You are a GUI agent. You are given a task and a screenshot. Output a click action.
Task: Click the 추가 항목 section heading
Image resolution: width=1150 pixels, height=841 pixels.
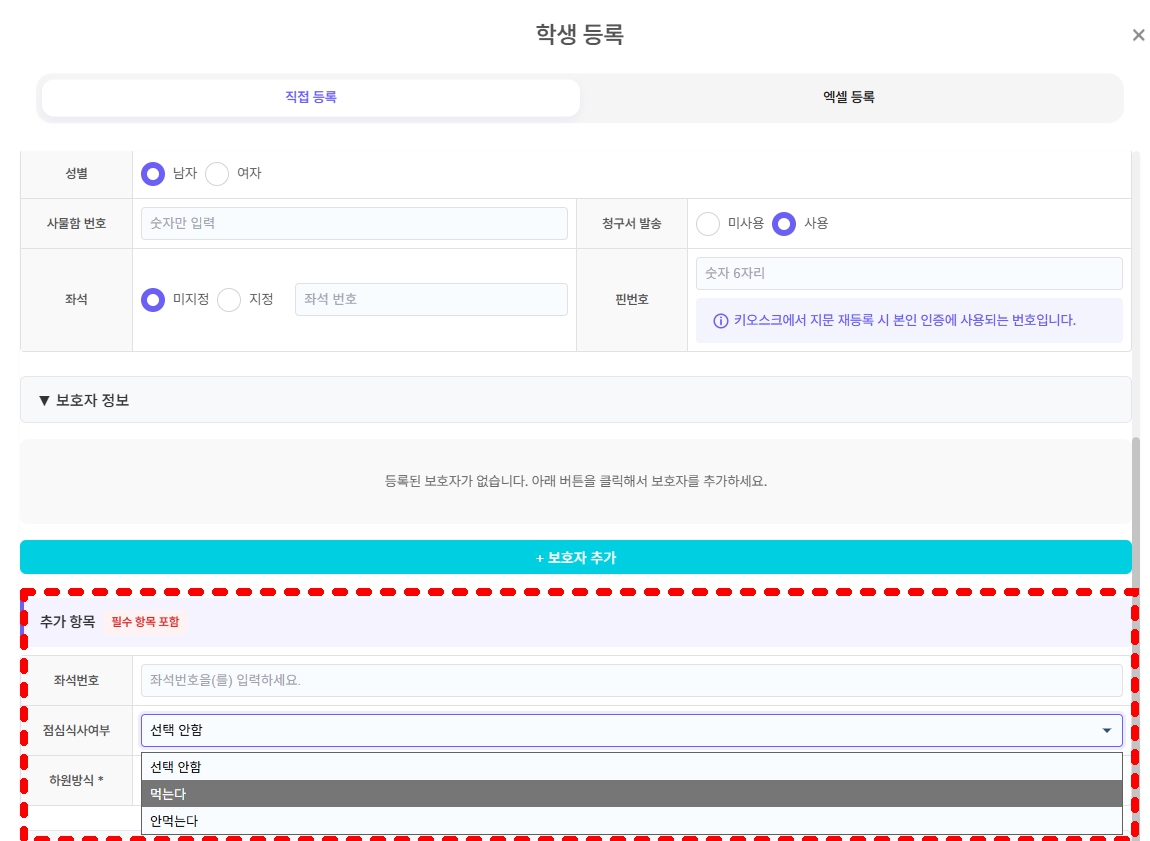(67, 622)
